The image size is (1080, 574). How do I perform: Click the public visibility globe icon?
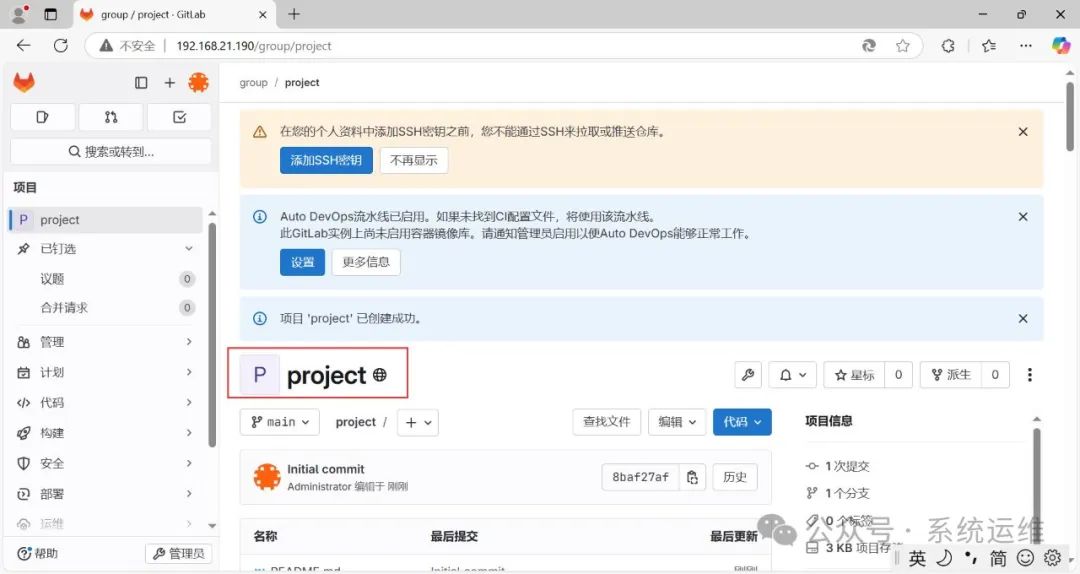pos(380,375)
